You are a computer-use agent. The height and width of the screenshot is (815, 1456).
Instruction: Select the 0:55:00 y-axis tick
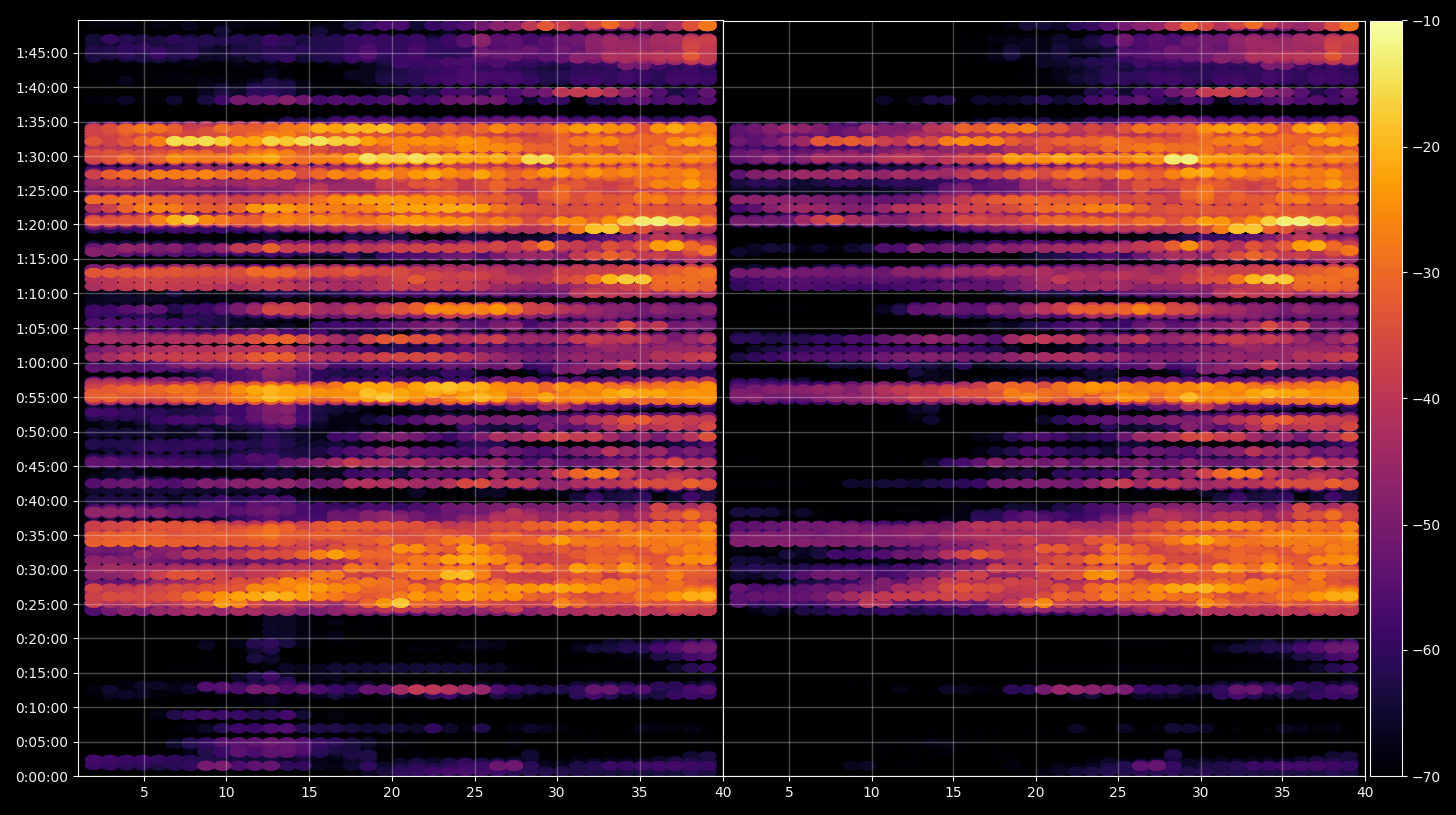[x=42, y=398]
